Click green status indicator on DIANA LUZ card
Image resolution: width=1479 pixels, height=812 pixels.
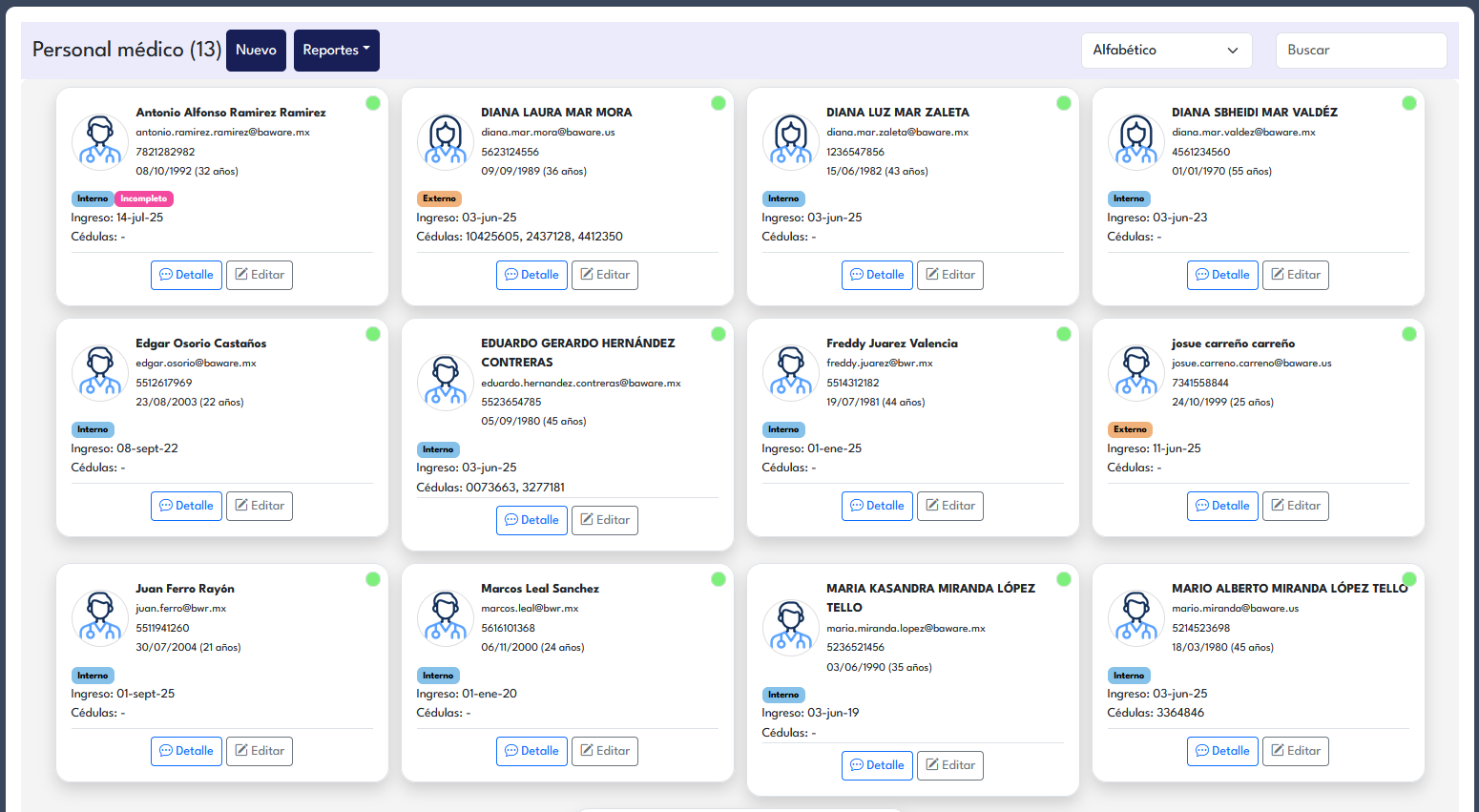coord(1064,103)
